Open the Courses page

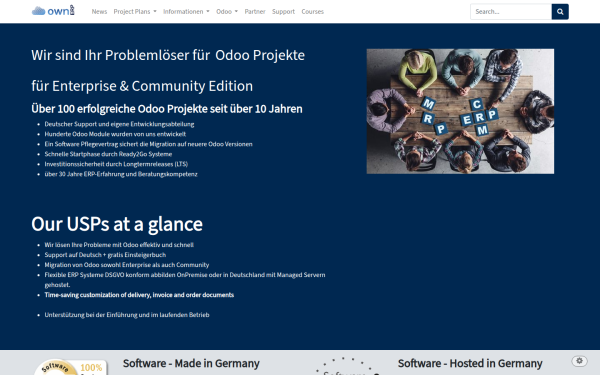click(x=312, y=11)
